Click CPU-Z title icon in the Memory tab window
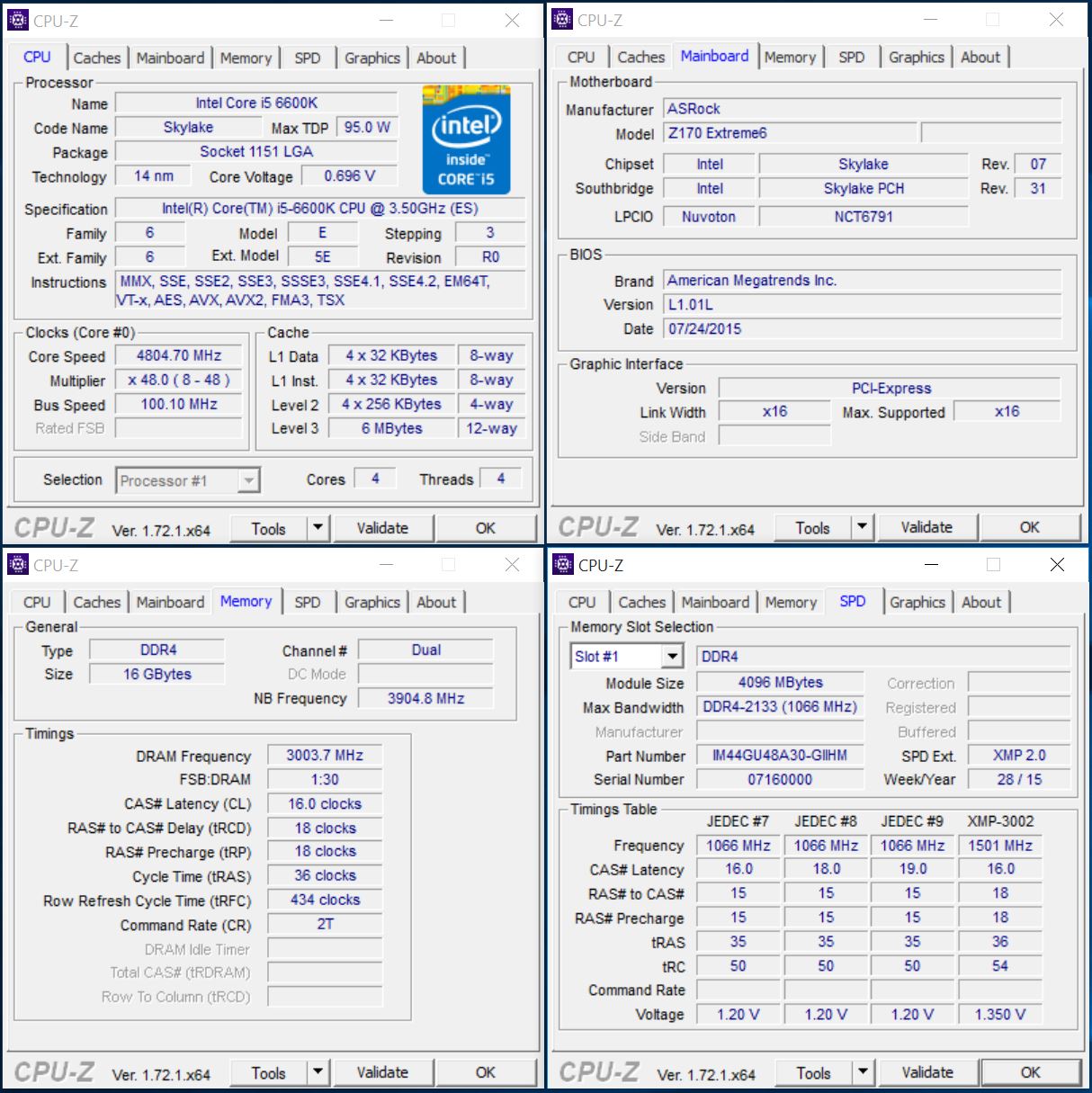1092x1093 pixels. point(18,565)
